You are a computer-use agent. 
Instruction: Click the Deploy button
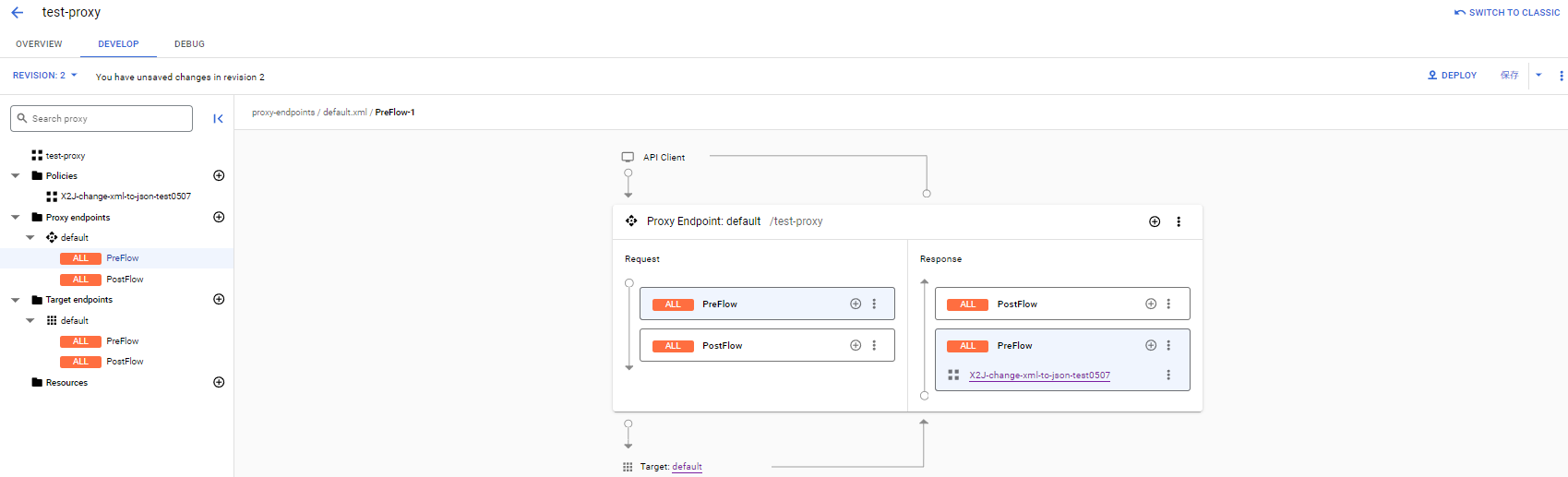click(x=1453, y=76)
